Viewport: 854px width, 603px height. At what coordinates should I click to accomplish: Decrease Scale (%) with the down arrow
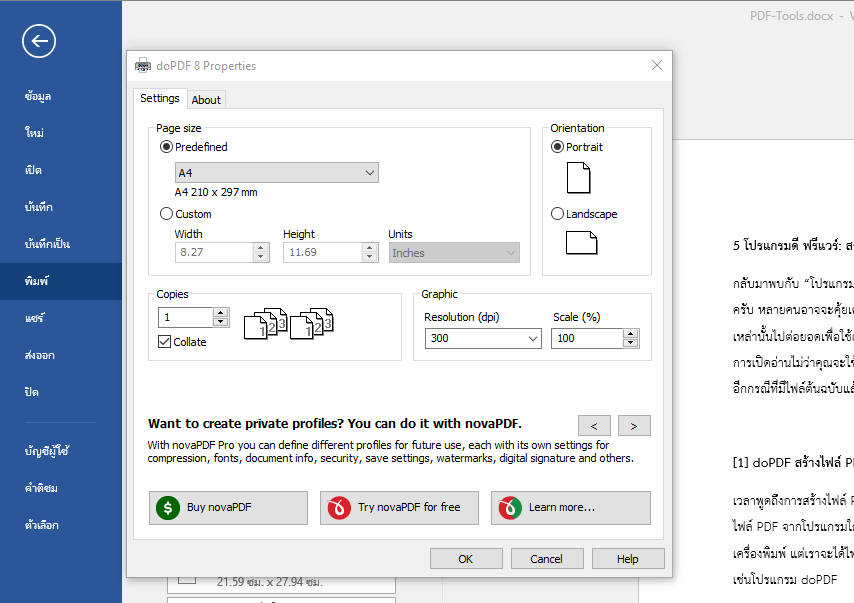[631, 343]
